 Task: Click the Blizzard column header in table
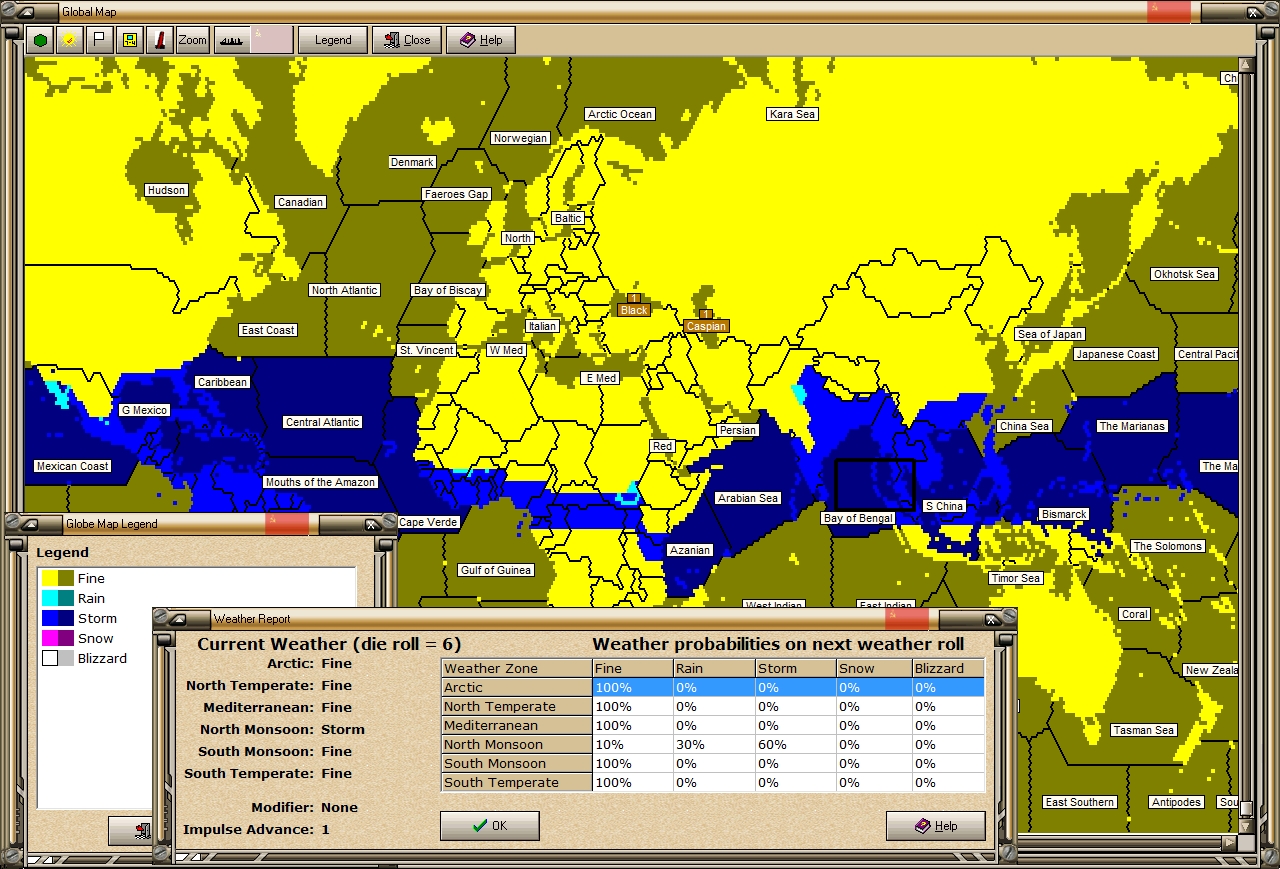(948, 668)
